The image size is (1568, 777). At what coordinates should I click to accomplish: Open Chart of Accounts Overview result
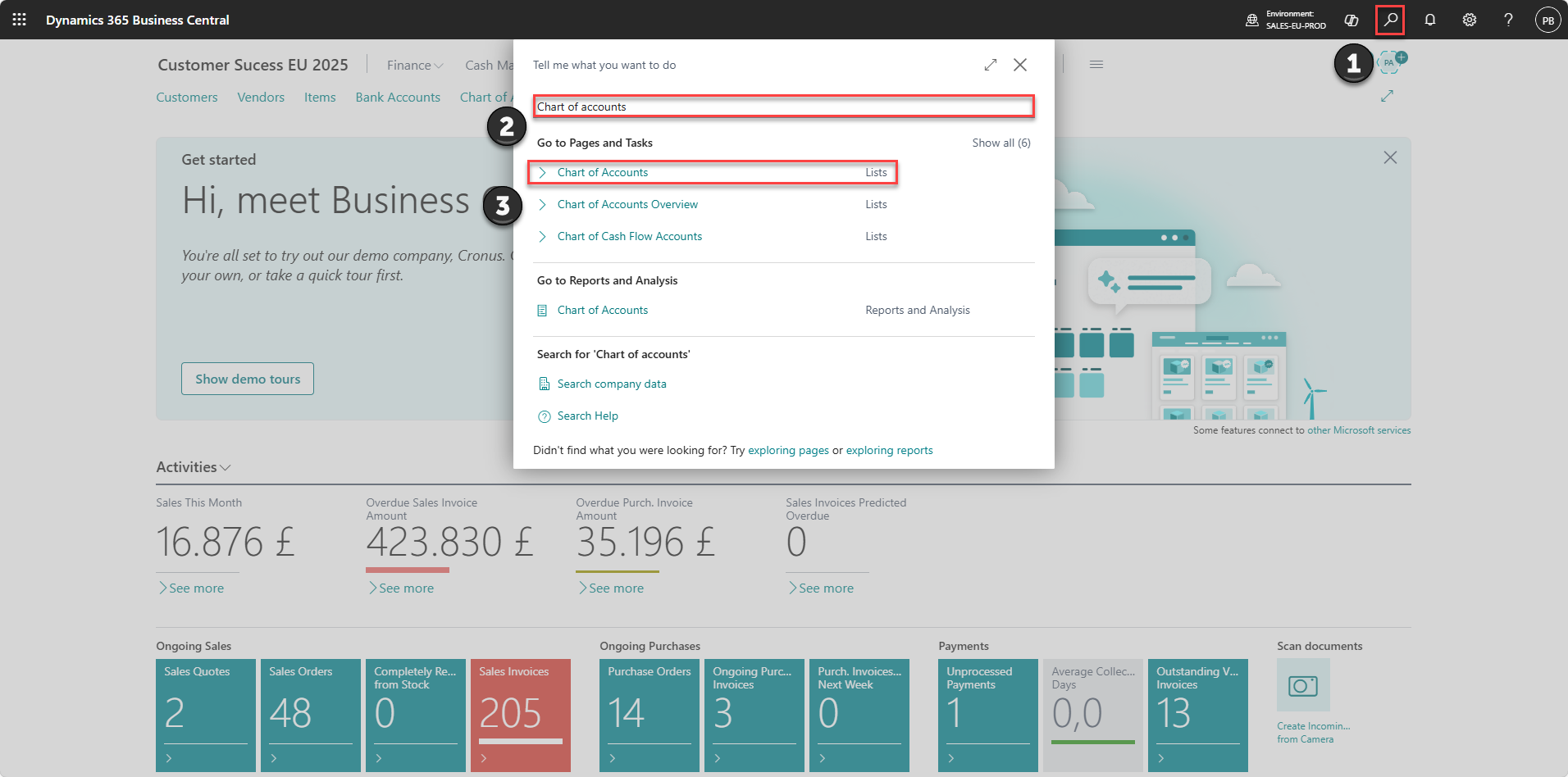point(627,204)
